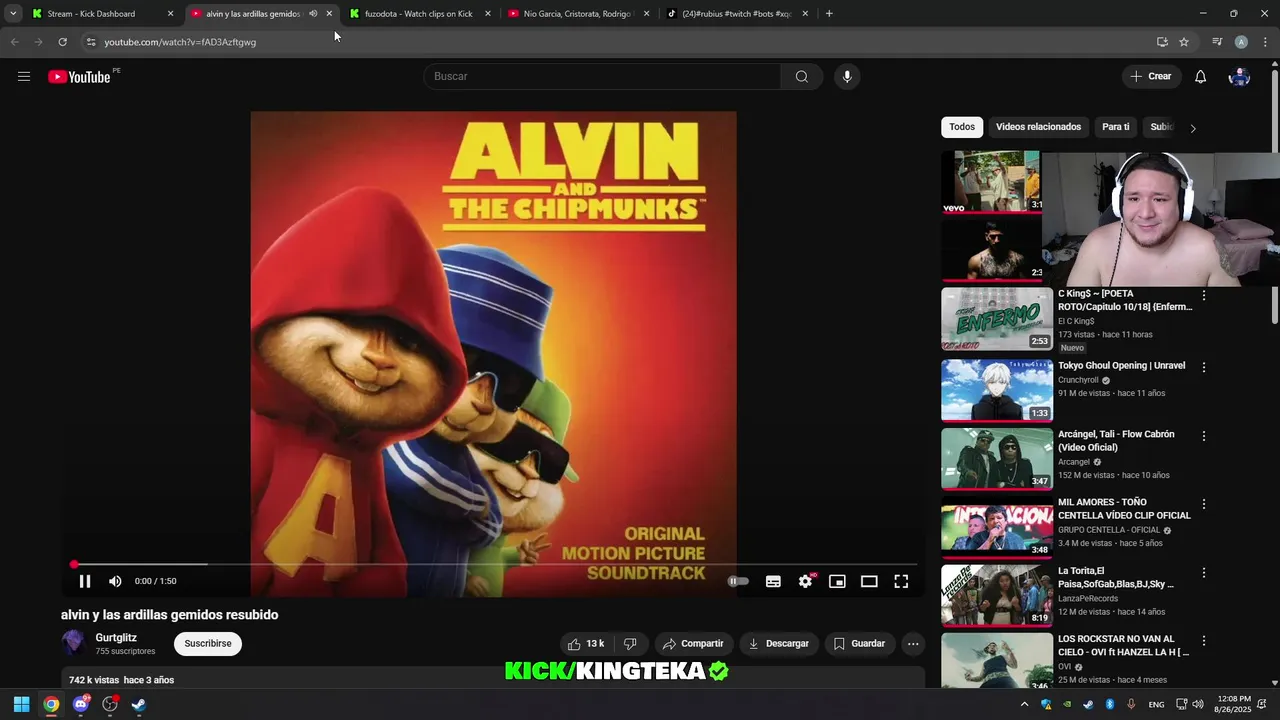Enter fullscreen on the video
This screenshot has height=720, width=1280.
tap(901, 581)
